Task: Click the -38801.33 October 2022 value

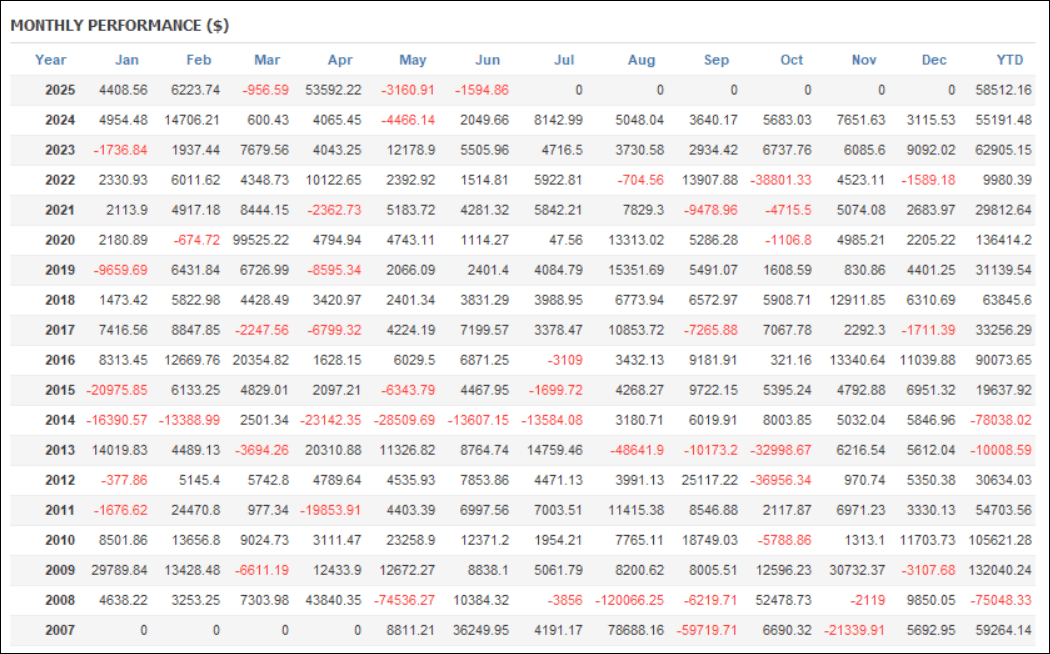Action: 780,180
